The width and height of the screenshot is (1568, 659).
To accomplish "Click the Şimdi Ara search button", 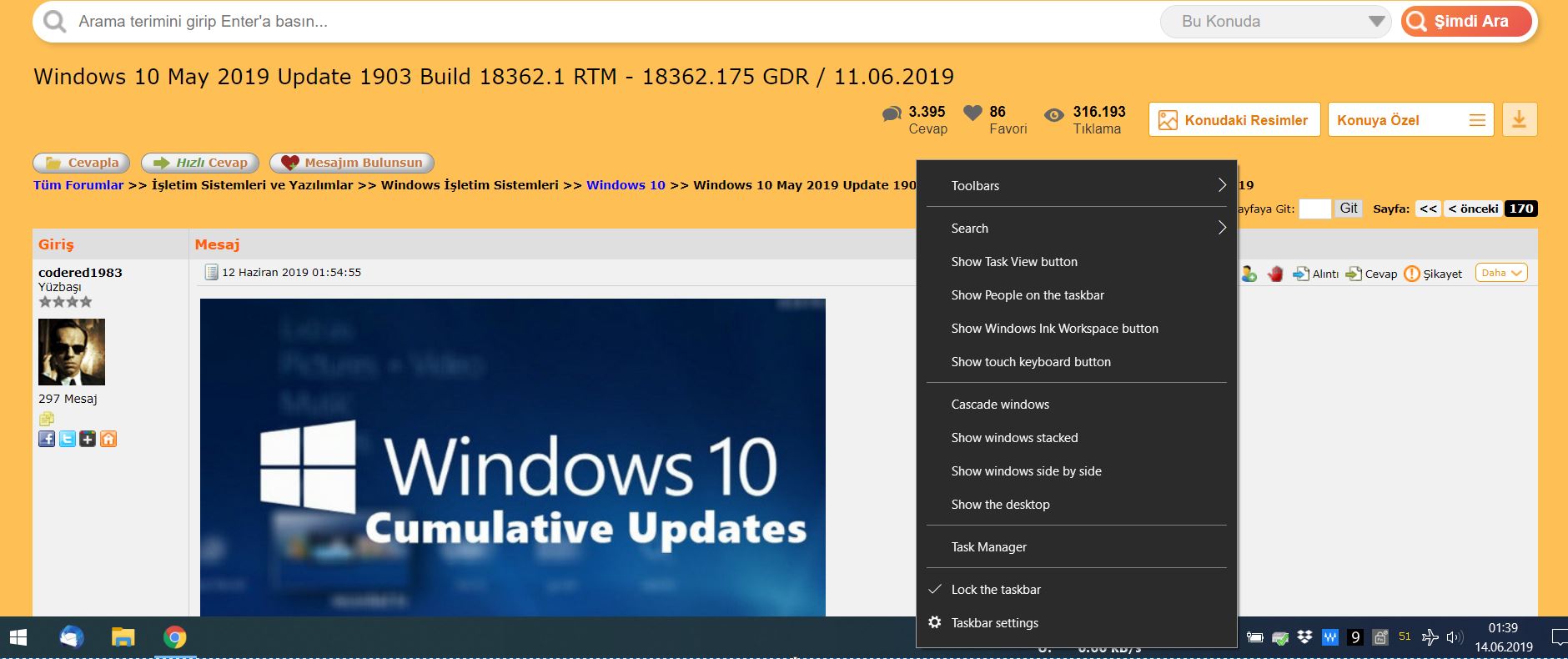I will tap(1467, 22).
